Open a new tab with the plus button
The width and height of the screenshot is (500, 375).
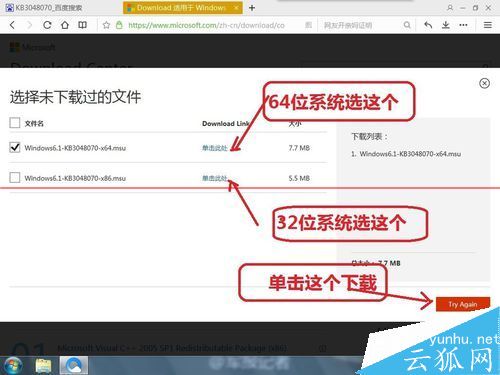click(252, 8)
